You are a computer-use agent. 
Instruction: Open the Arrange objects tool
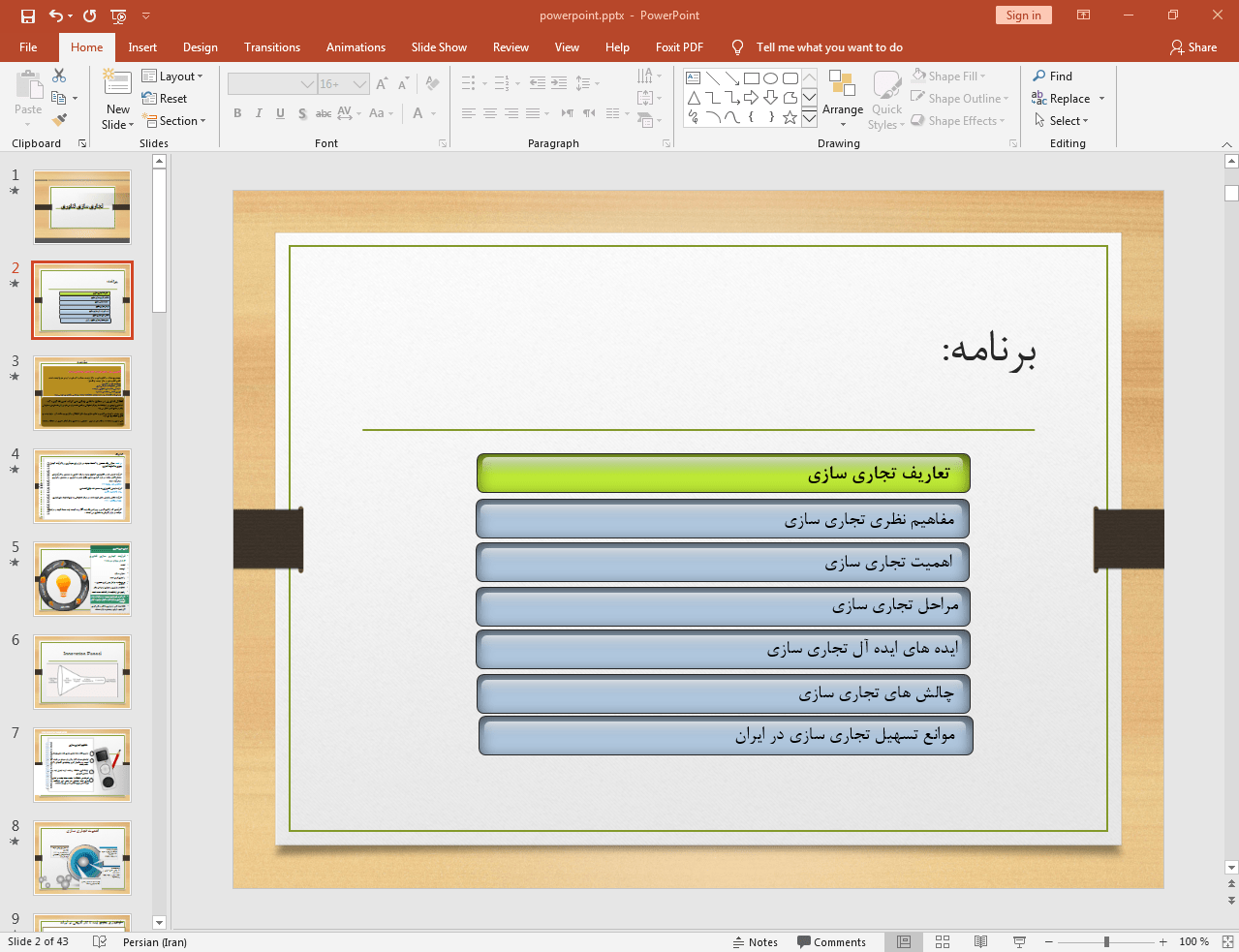842,99
